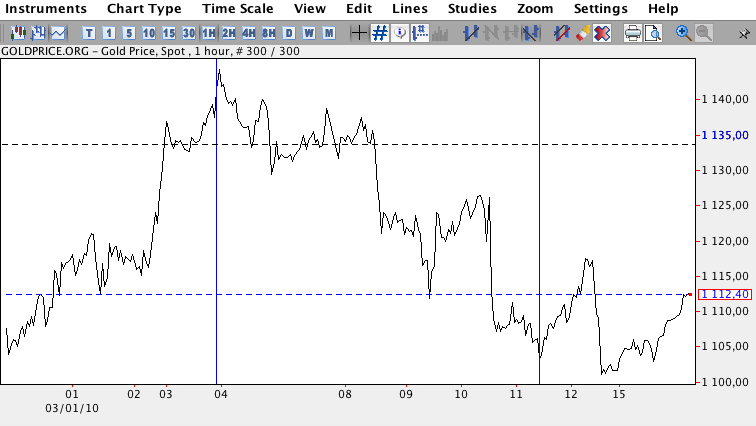Click the eraser icon to remove a line
The width and height of the screenshot is (756, 426).
[x=582, y=33]
